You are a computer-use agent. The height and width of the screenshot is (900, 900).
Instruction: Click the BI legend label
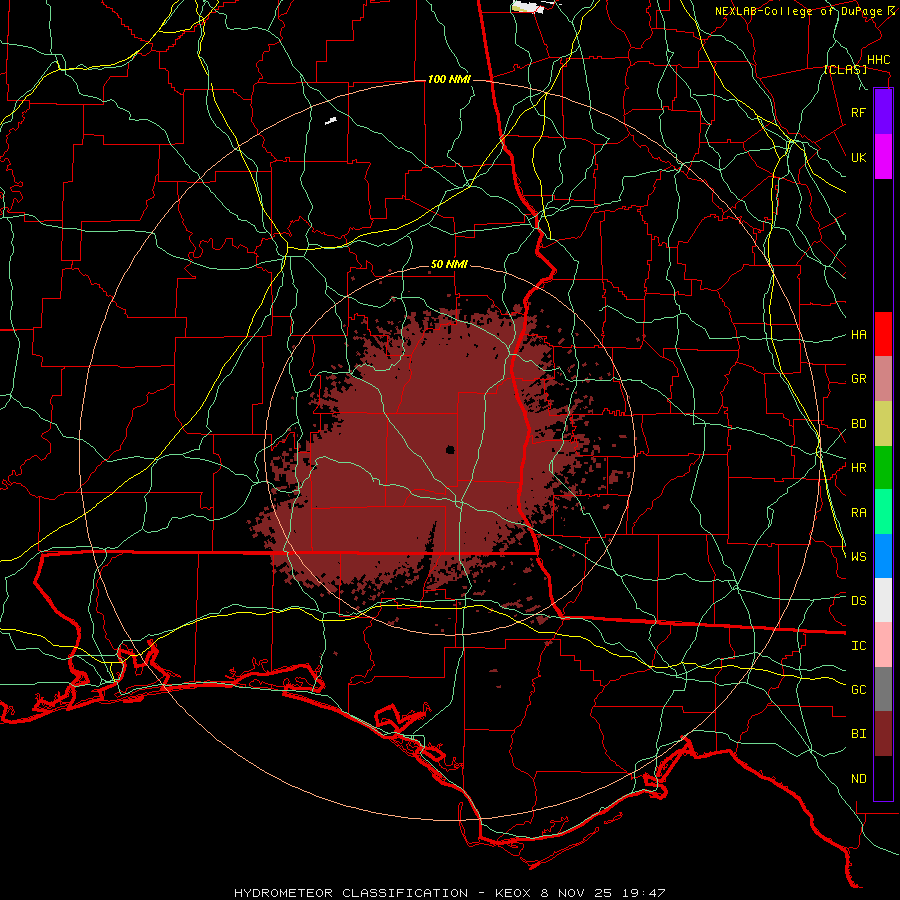click(x=858, y=734)
